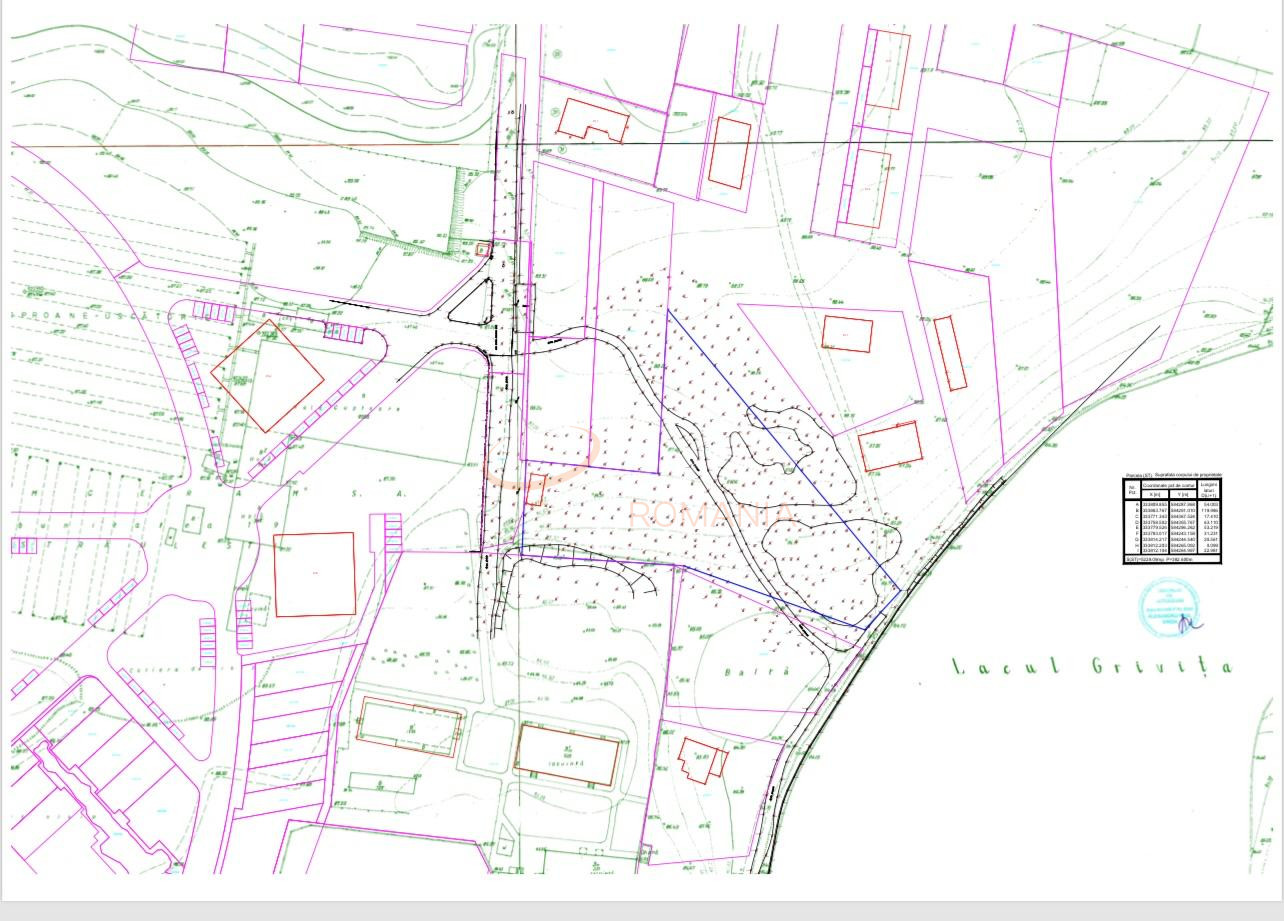Click the red rectangular building at bottom center
Image resolution: width=1284 pixels, height=921 pixels.
(x=566, y=754)
